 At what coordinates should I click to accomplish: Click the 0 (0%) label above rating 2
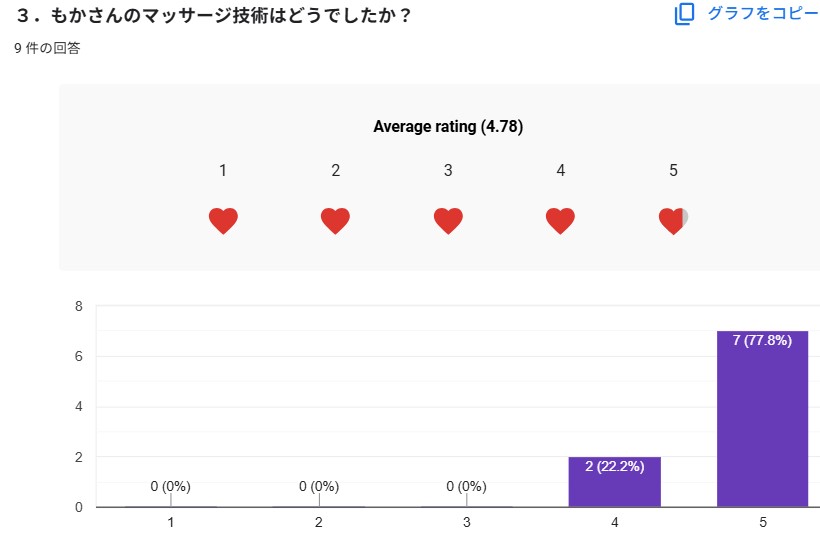coord(319,487)
